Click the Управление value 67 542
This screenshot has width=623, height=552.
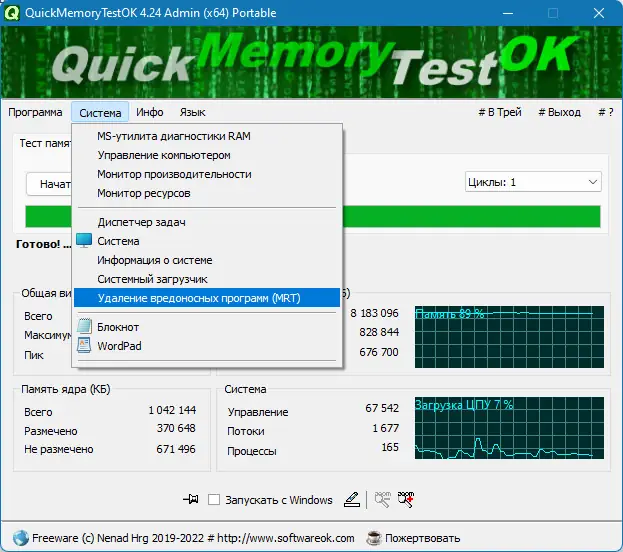click(x=382, y=408)
